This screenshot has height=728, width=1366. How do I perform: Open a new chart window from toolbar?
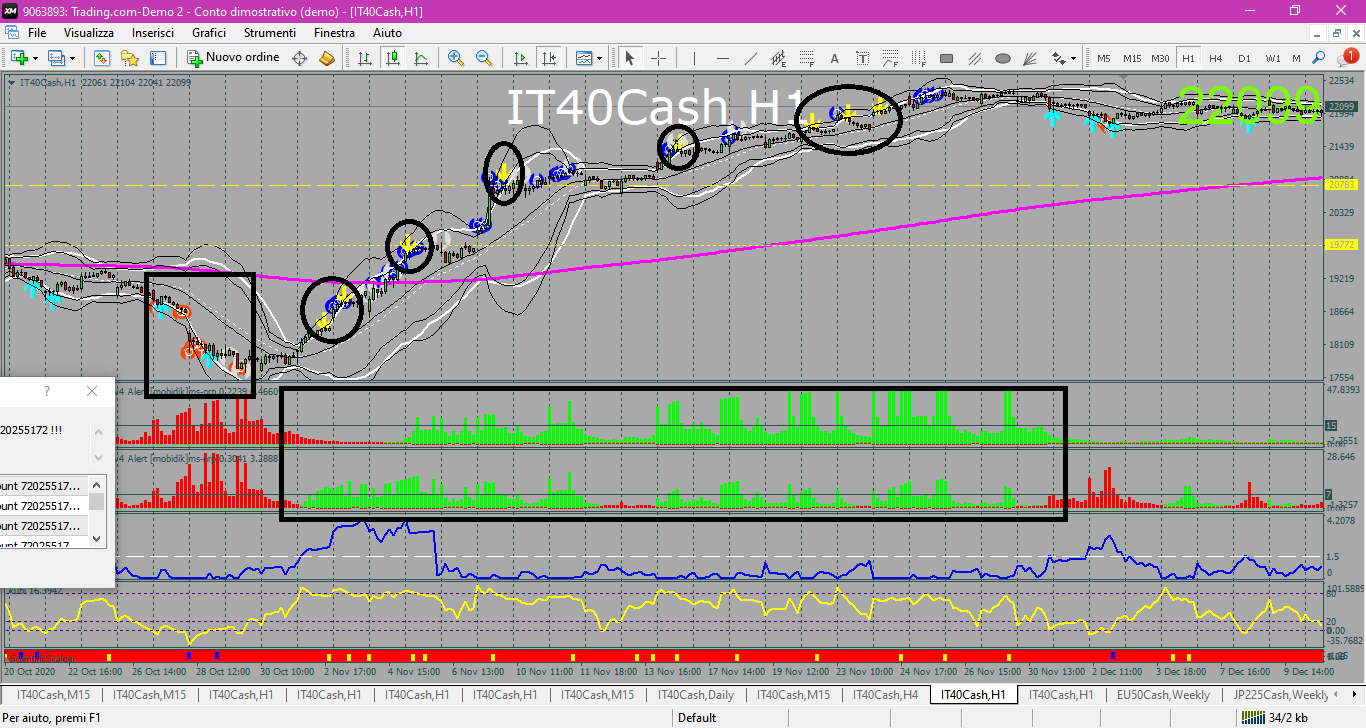click(19, 58)
